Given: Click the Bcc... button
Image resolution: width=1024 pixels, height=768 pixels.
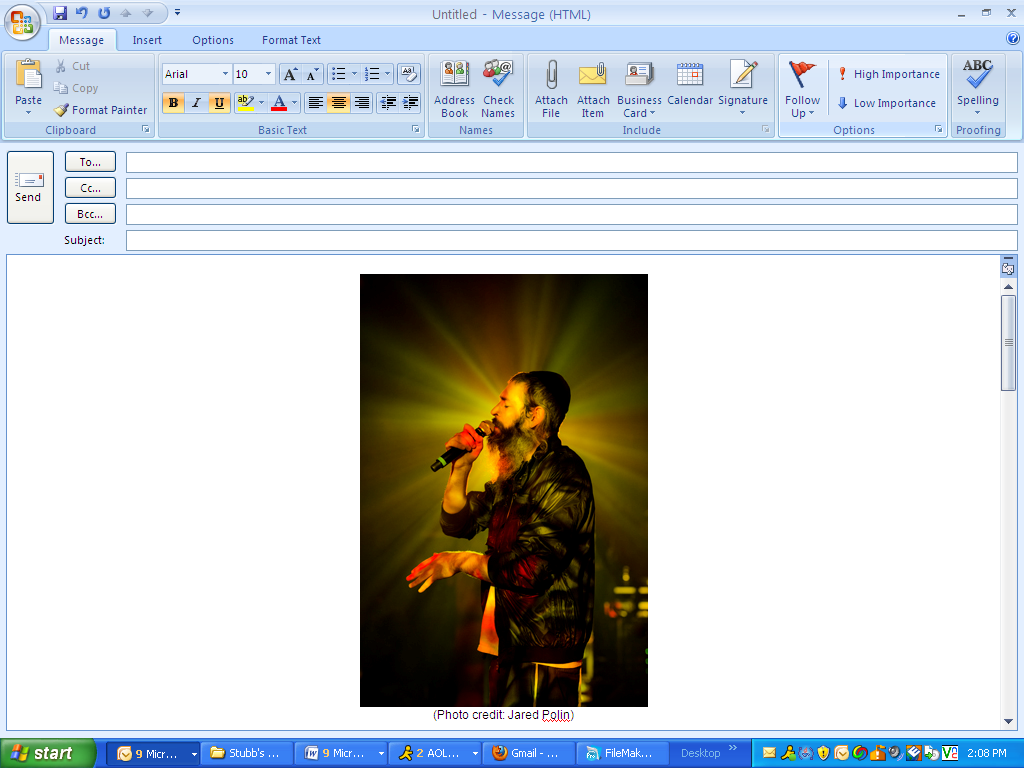Looking at the screenshot, I should (x=90, y=214).
